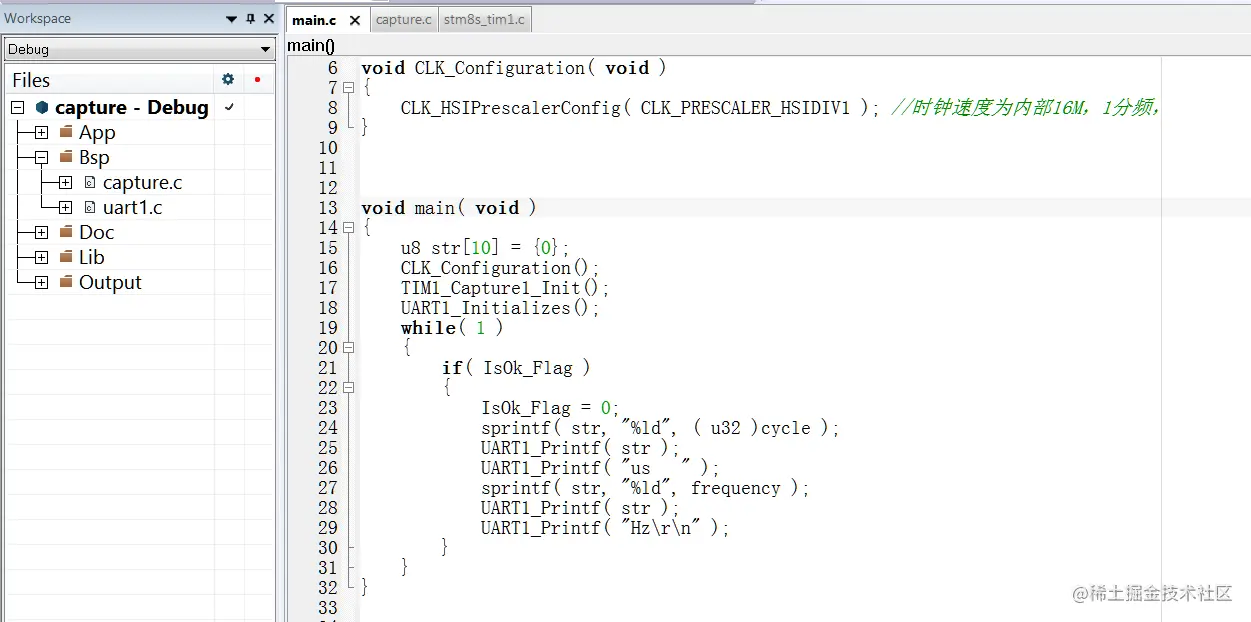The width and height of the screenshot is (1251, 622).
Task: Select the App group label
Action: 97,132
